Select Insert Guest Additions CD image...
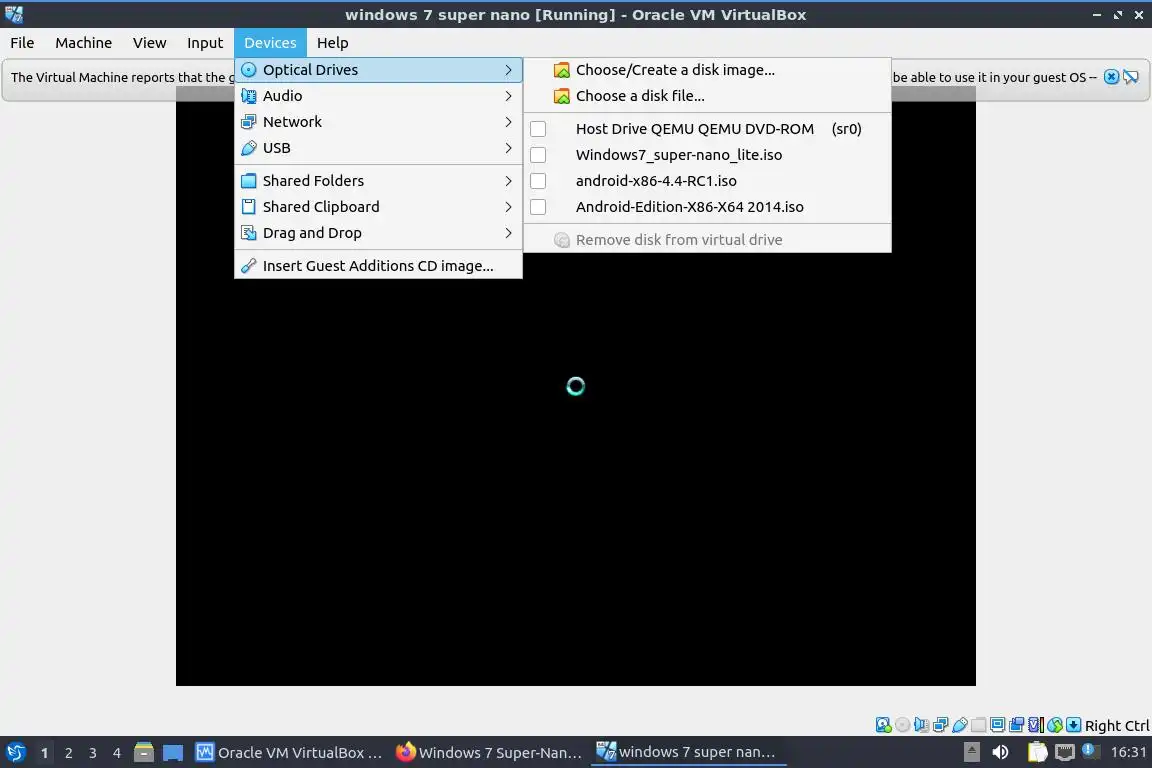The image size is (1152, 768). tap(378, 266)
